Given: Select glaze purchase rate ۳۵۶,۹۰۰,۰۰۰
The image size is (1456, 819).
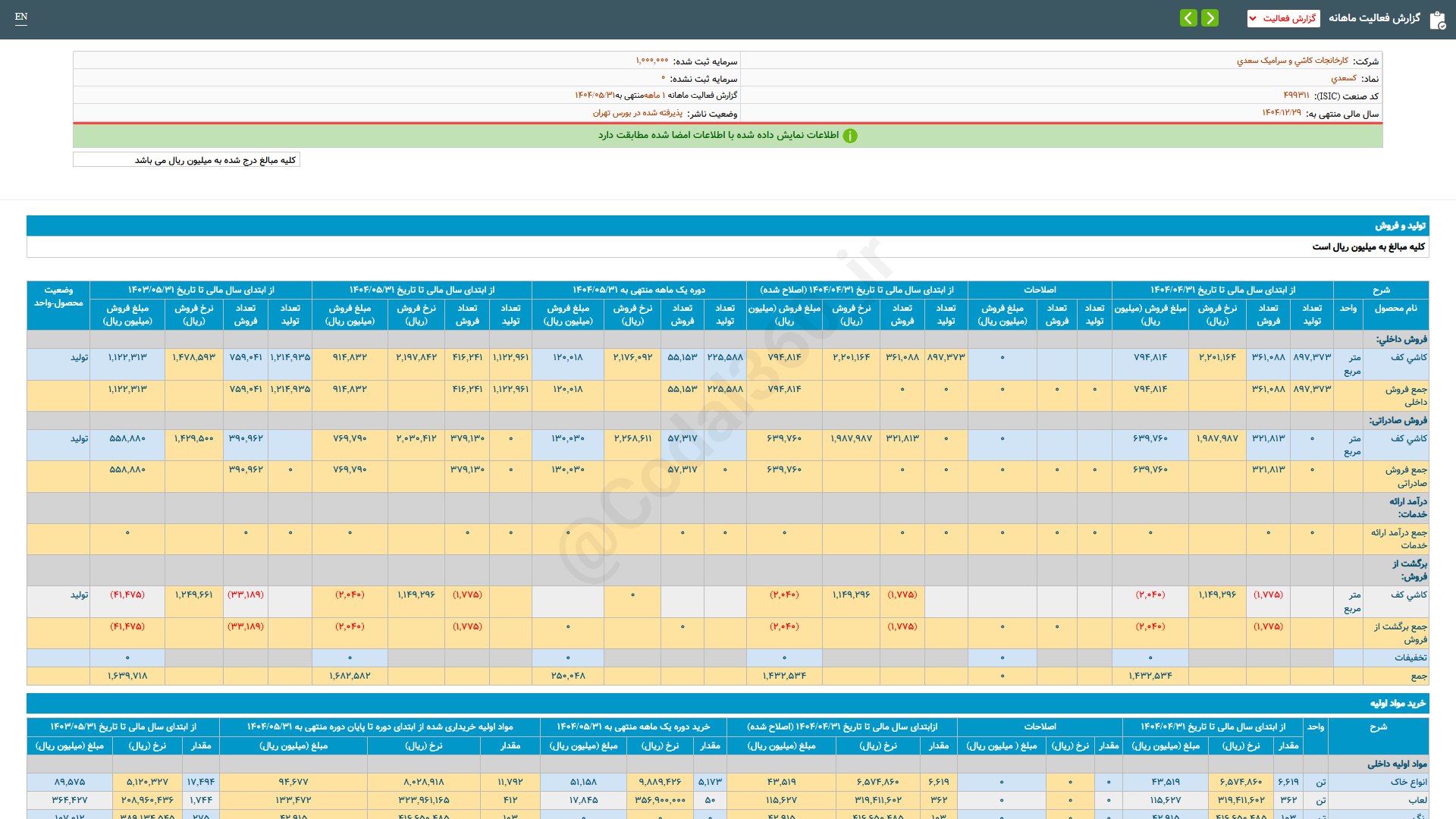Looking at the screenshot, I should click(660, 800).
